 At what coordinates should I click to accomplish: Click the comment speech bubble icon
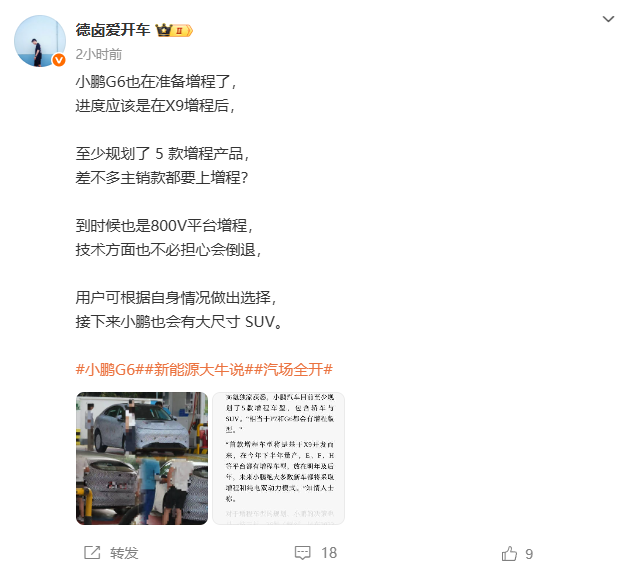pos(302,553)
